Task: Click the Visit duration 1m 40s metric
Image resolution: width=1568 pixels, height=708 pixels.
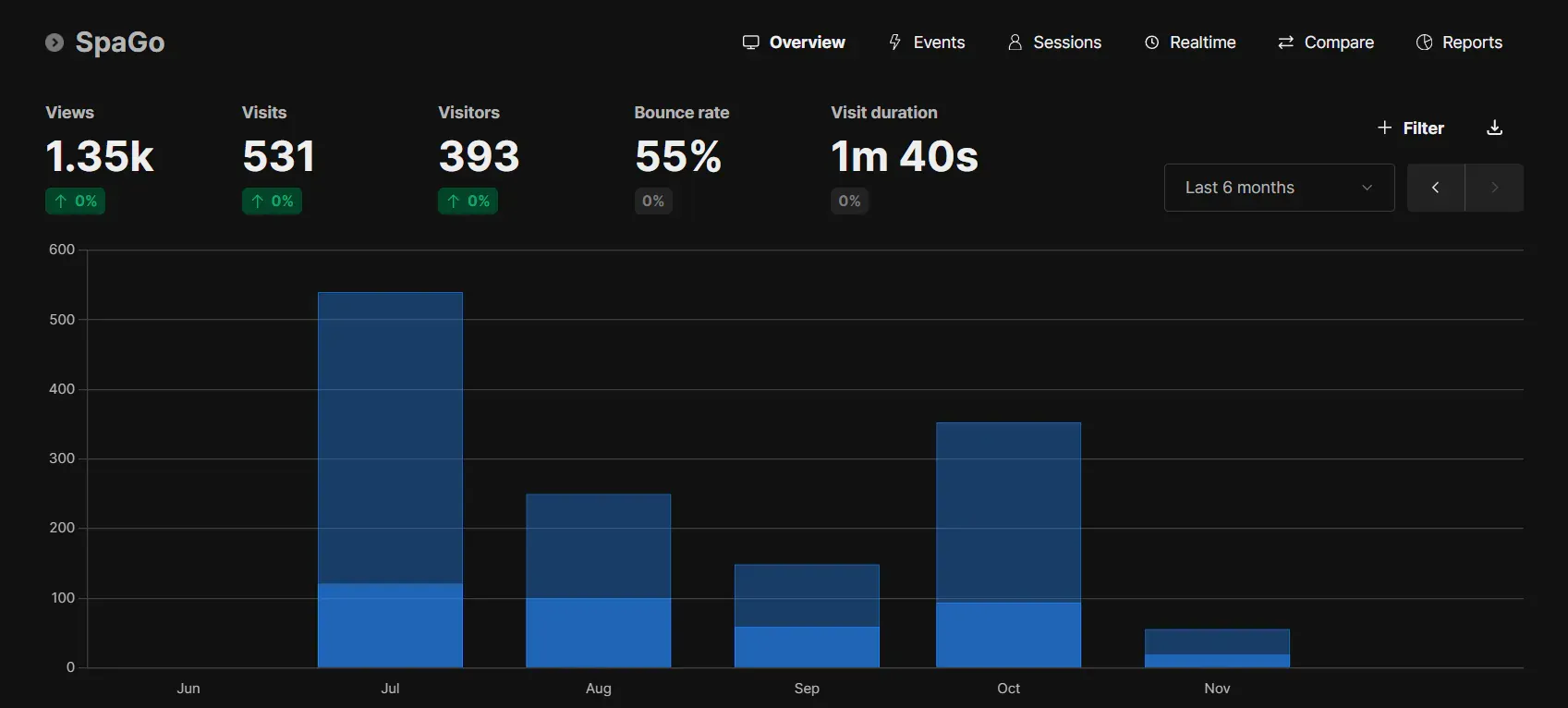Action: tap(904, 156)
